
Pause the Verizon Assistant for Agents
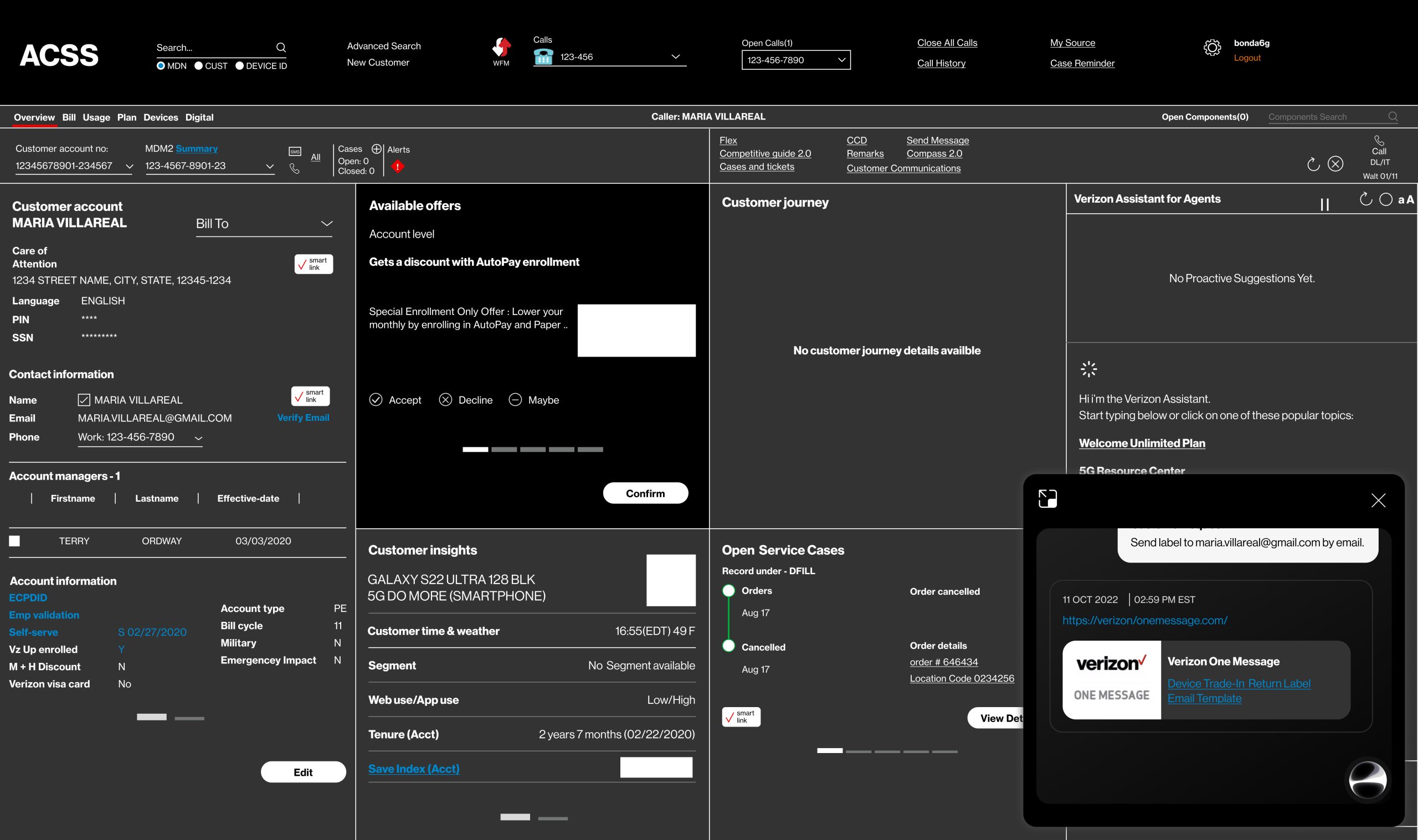pyautogui.click(x=1324, y=204)
